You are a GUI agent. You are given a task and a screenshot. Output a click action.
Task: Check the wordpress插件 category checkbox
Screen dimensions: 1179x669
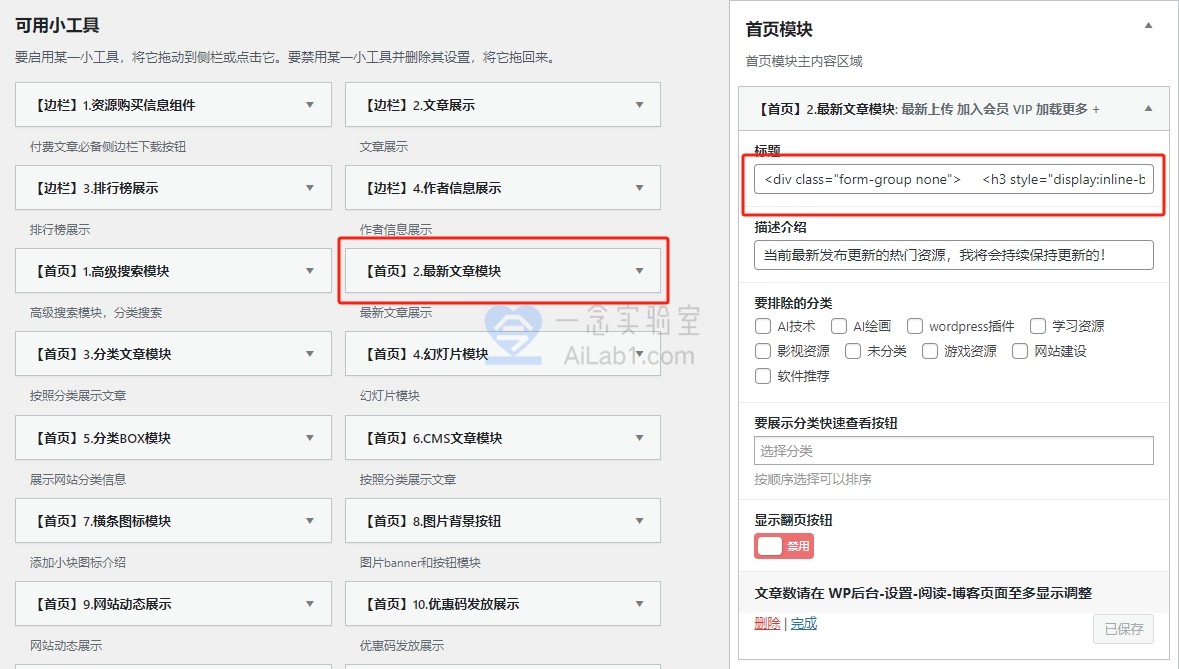click(914, 326)
